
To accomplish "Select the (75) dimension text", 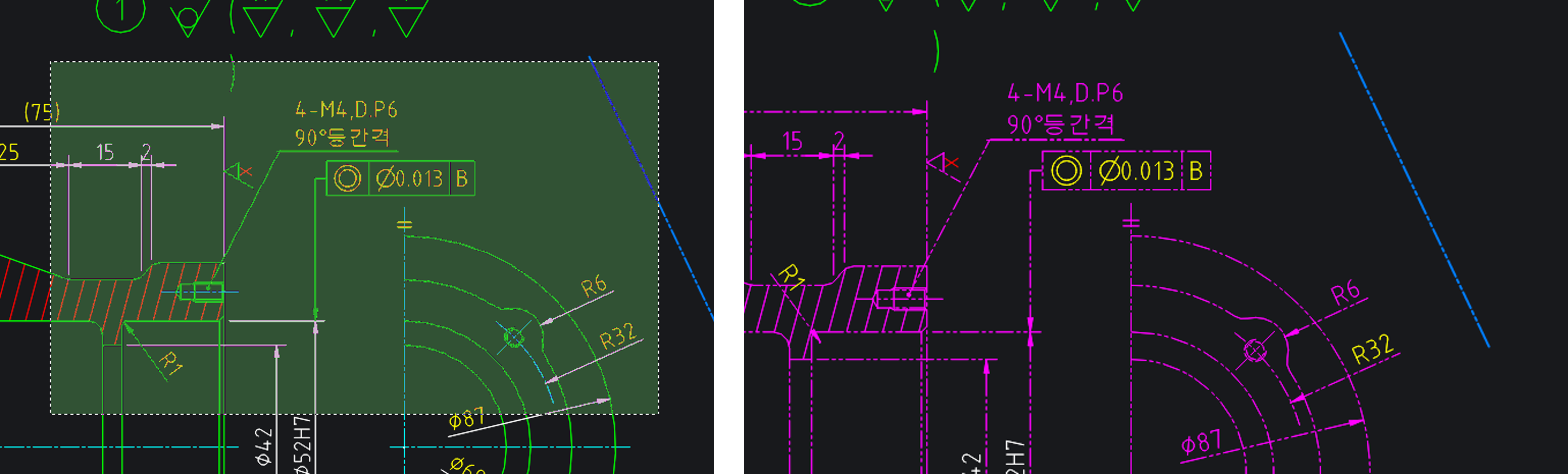I will 42,112.
